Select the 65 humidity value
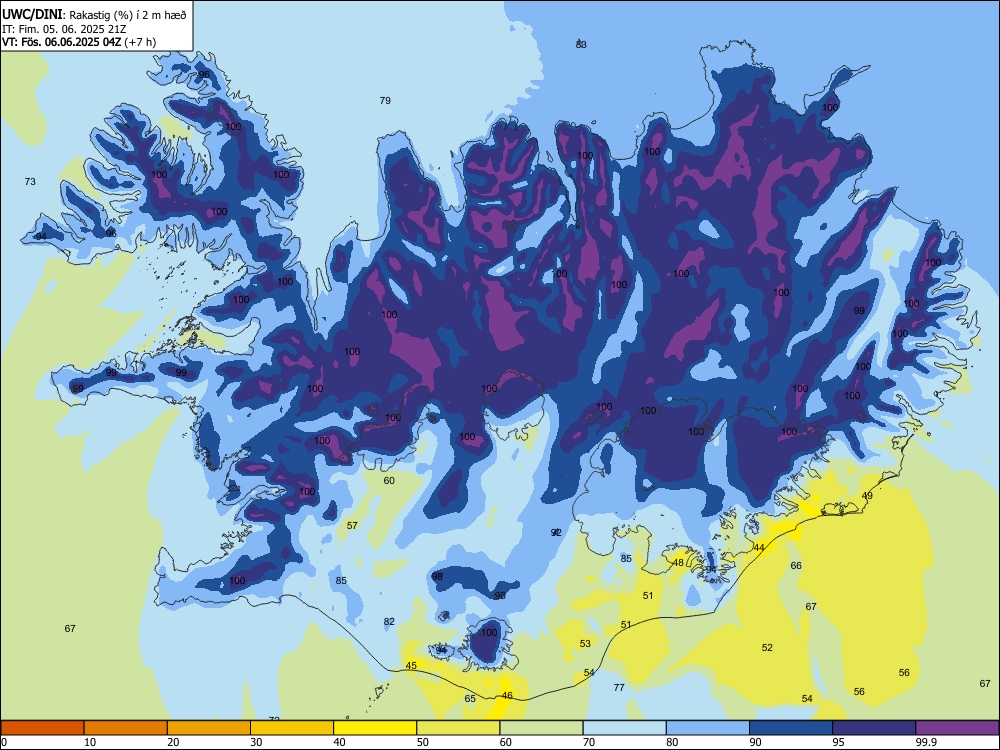The height and width of the screenshot is (750, 1000). click(470, 698)
